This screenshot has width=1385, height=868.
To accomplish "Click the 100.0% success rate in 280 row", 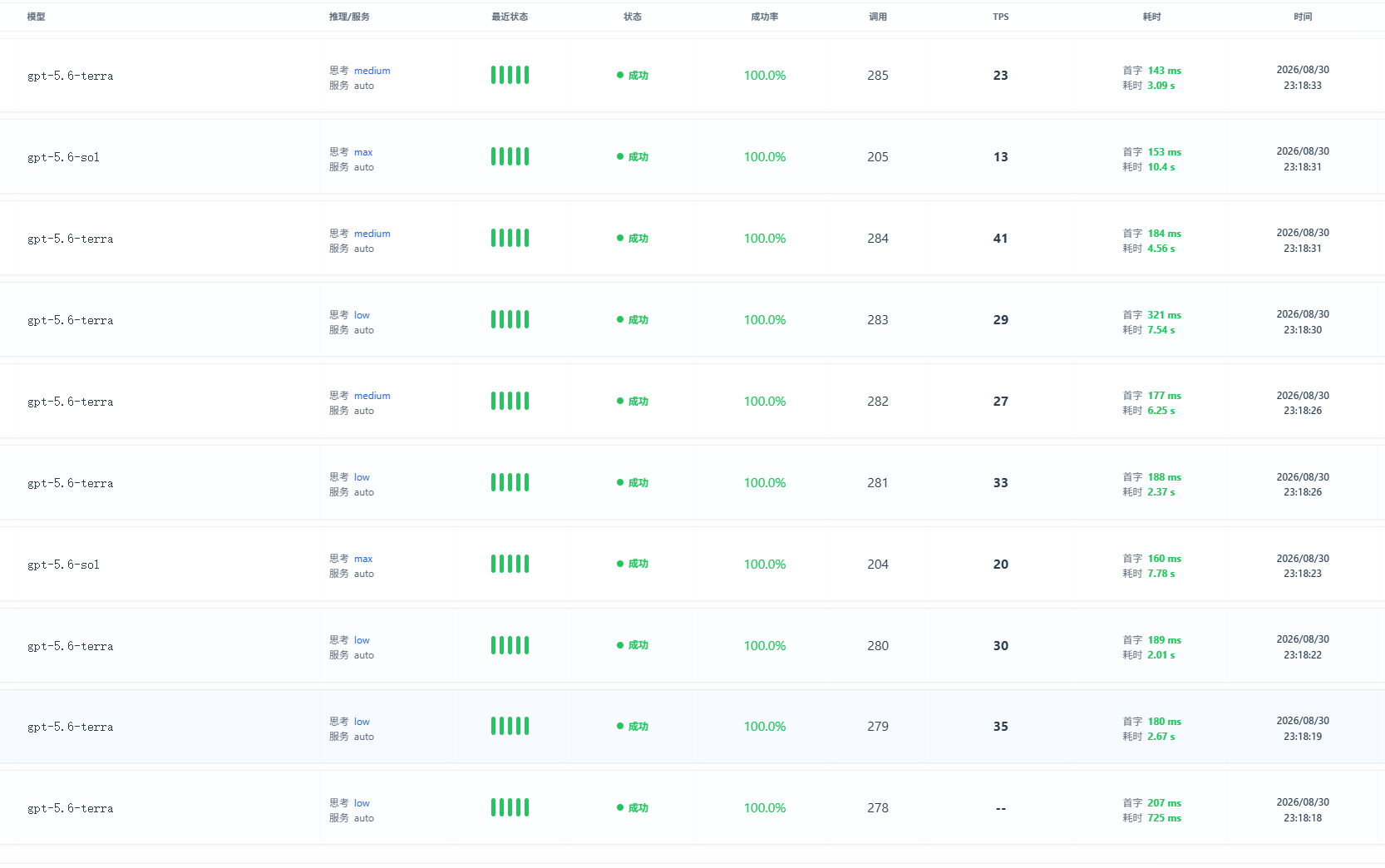I will (x=765, y=645).
